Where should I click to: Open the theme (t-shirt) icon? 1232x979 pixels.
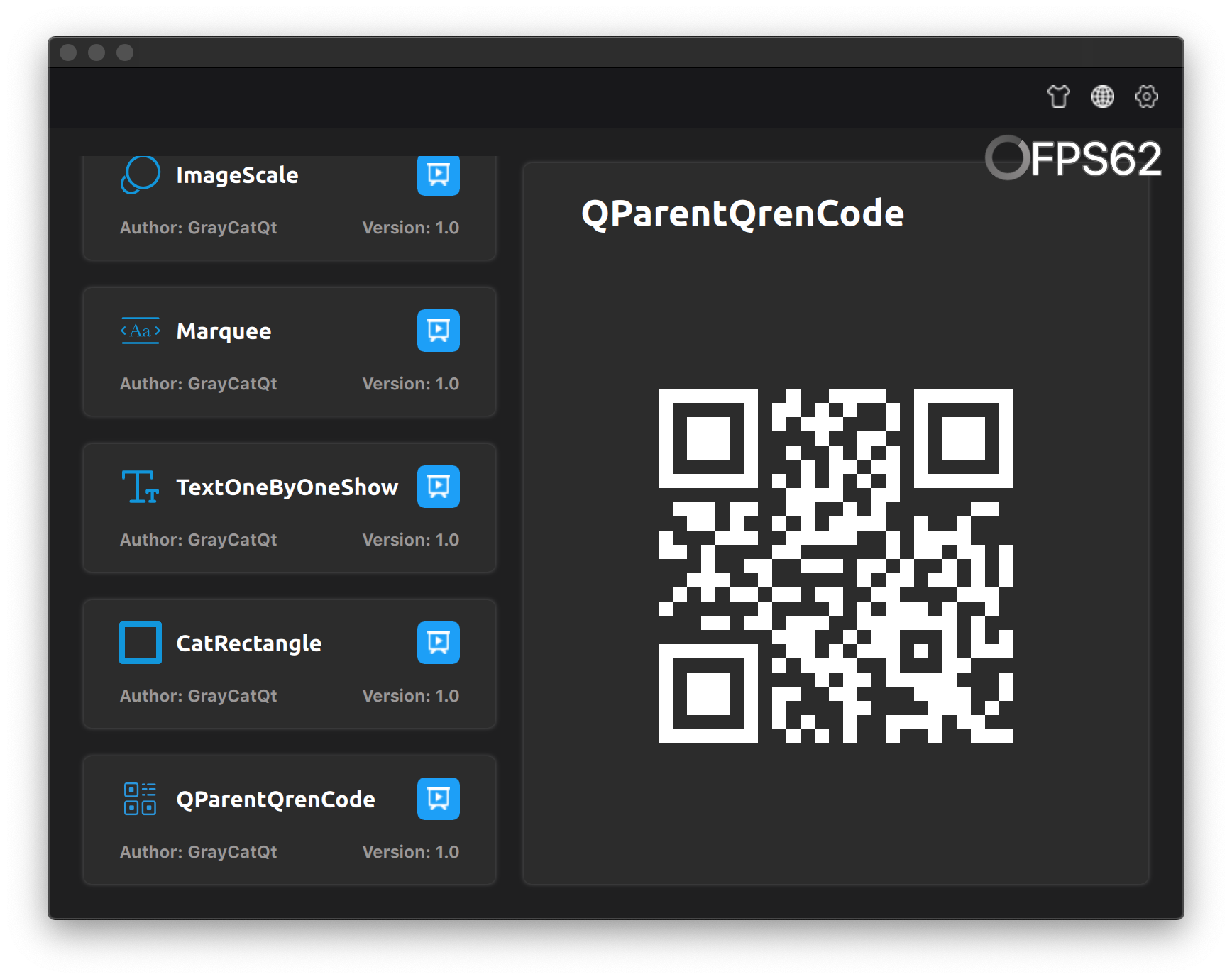(1058, 96)
